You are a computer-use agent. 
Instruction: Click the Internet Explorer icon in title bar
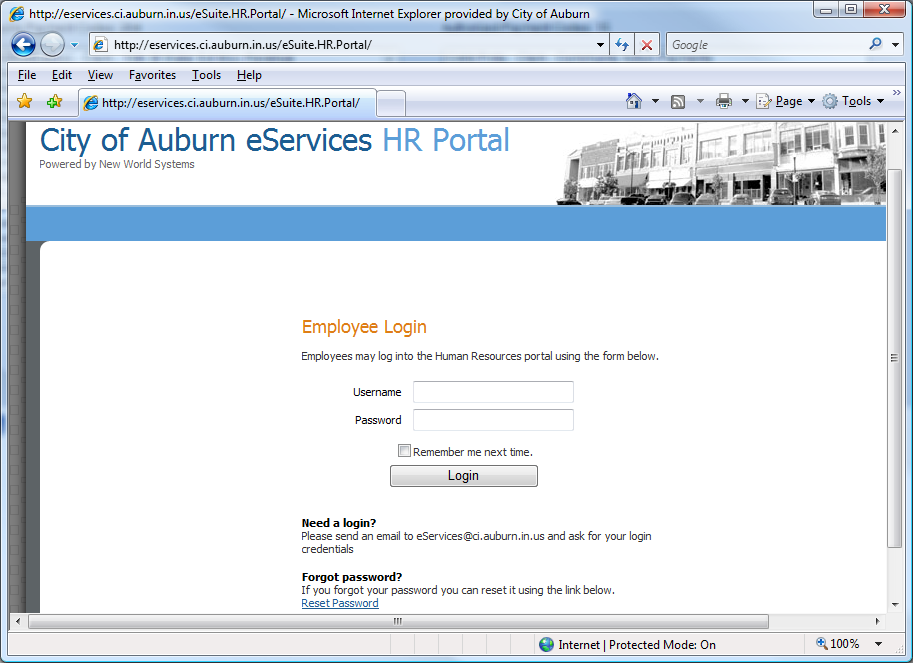[x=17, y=13]
